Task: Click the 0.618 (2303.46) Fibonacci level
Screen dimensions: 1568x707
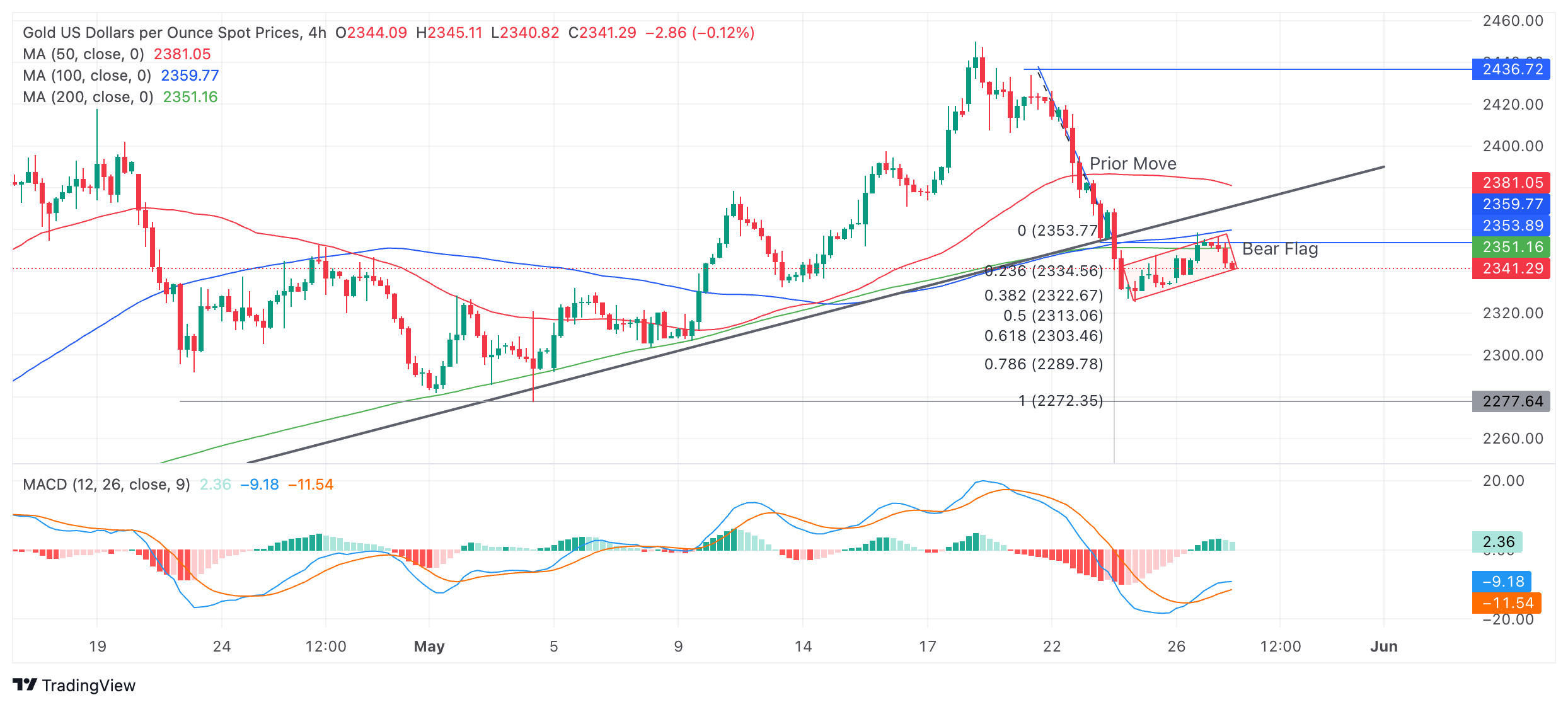Action: pos(1043,336)
